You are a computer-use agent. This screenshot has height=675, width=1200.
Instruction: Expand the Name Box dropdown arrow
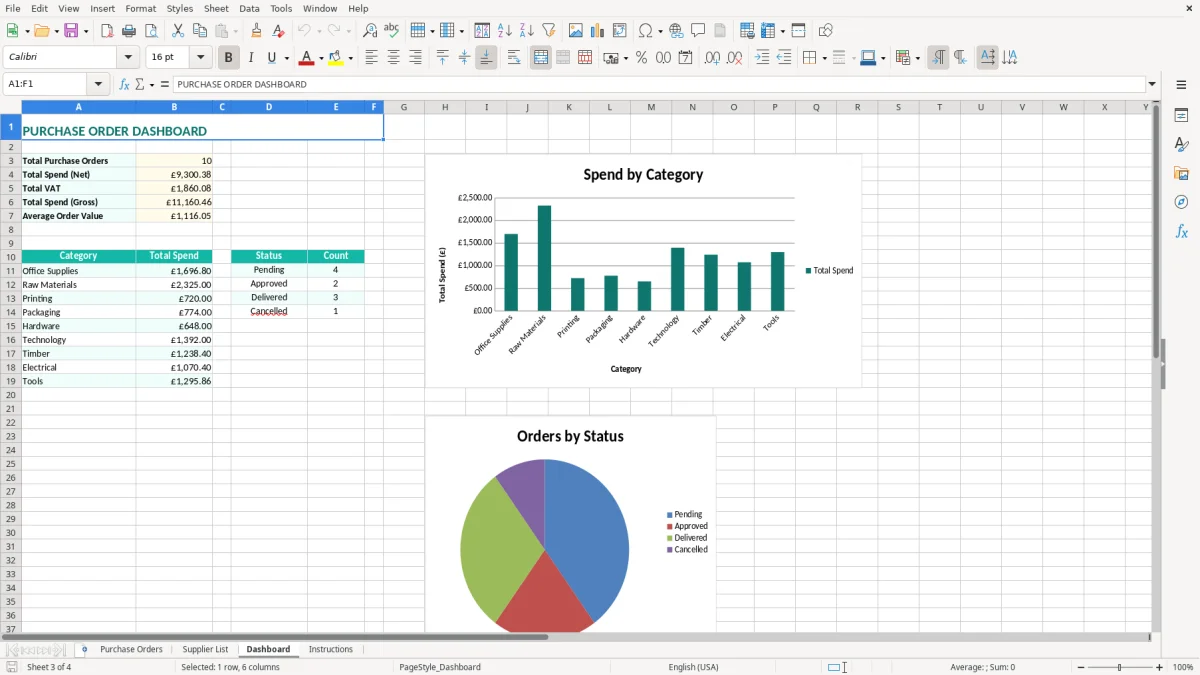point(98,85)
